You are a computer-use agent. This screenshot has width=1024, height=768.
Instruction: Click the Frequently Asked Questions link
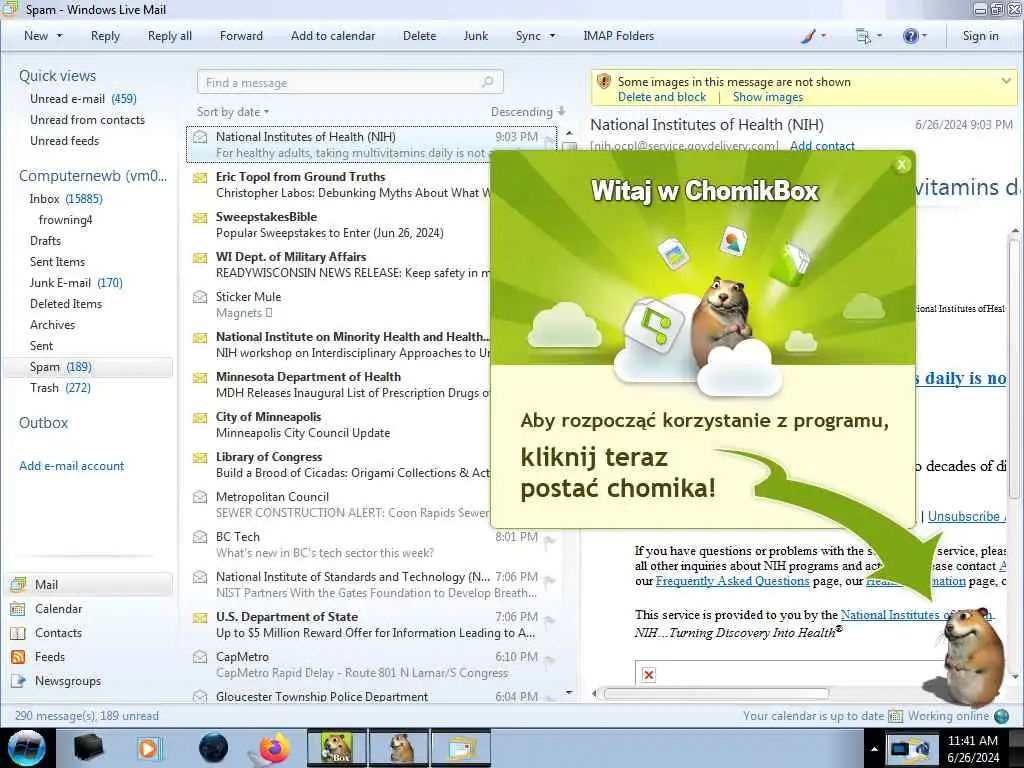pyautogui.click(x=732, y=581)
